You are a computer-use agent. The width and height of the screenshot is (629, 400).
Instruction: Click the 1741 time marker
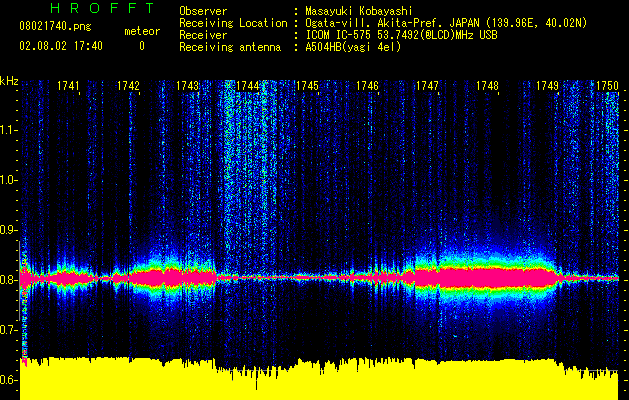coord(68,86)
